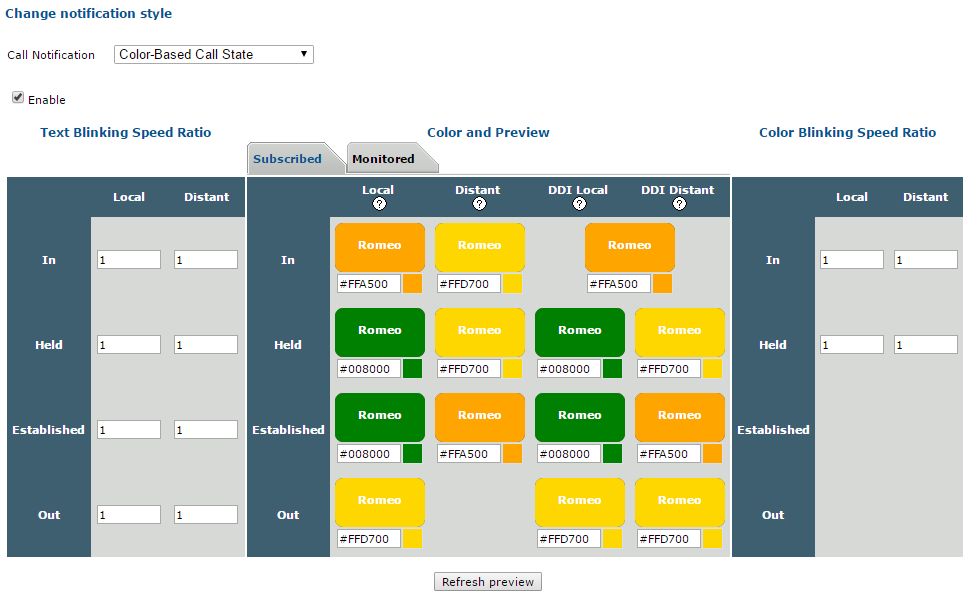Pick yellow swatch for Out Local
The image size is (963, 593).
[x=412, y=538]
